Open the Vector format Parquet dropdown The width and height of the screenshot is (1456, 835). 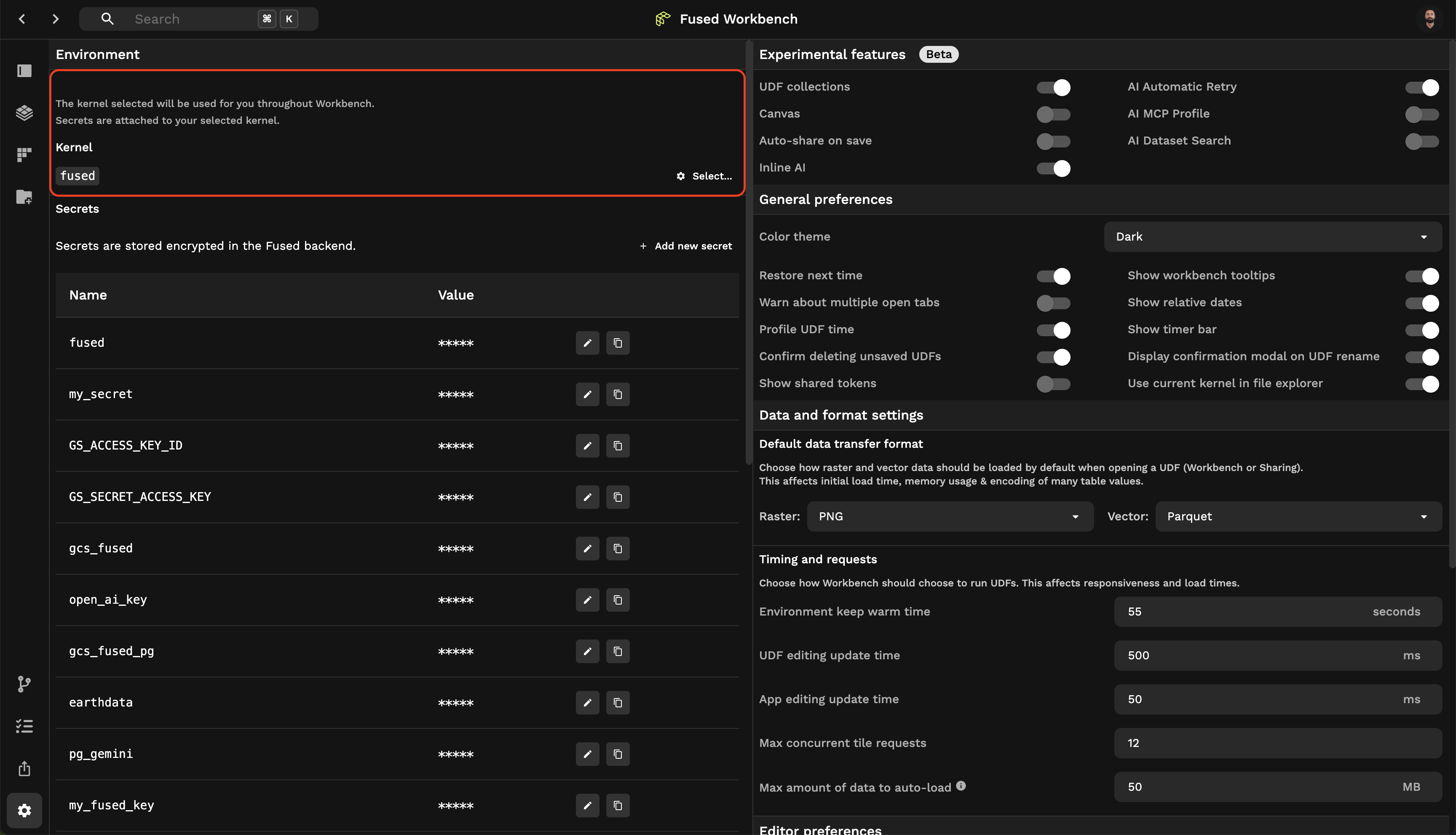point(1298,517)
